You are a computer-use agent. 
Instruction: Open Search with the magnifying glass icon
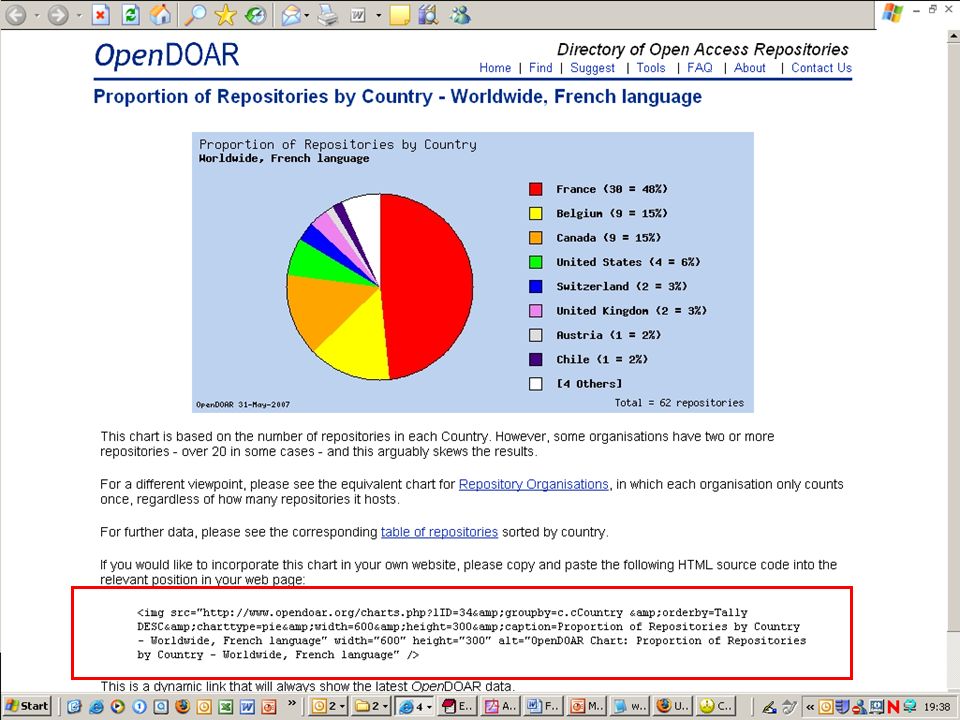(x=195, y=15)
